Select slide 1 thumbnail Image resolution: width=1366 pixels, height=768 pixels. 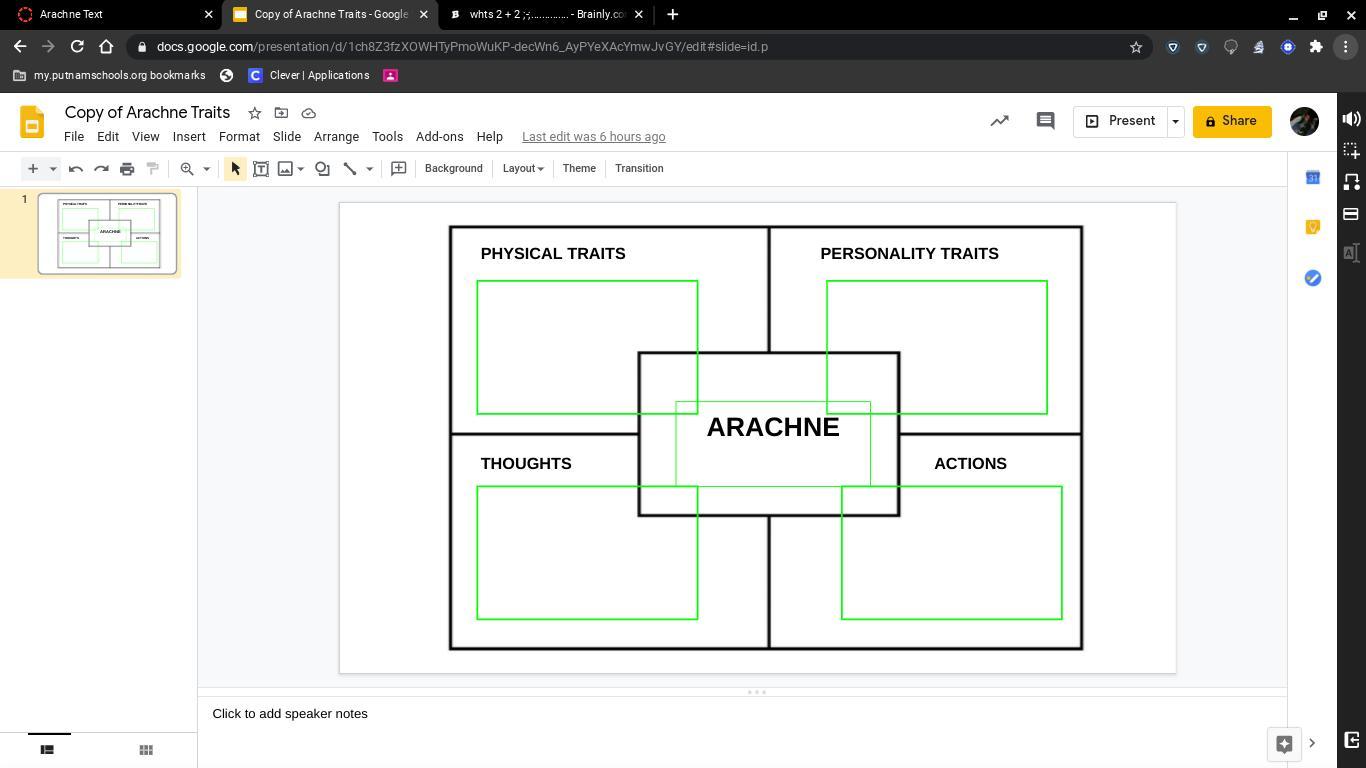tap(107, 233)
